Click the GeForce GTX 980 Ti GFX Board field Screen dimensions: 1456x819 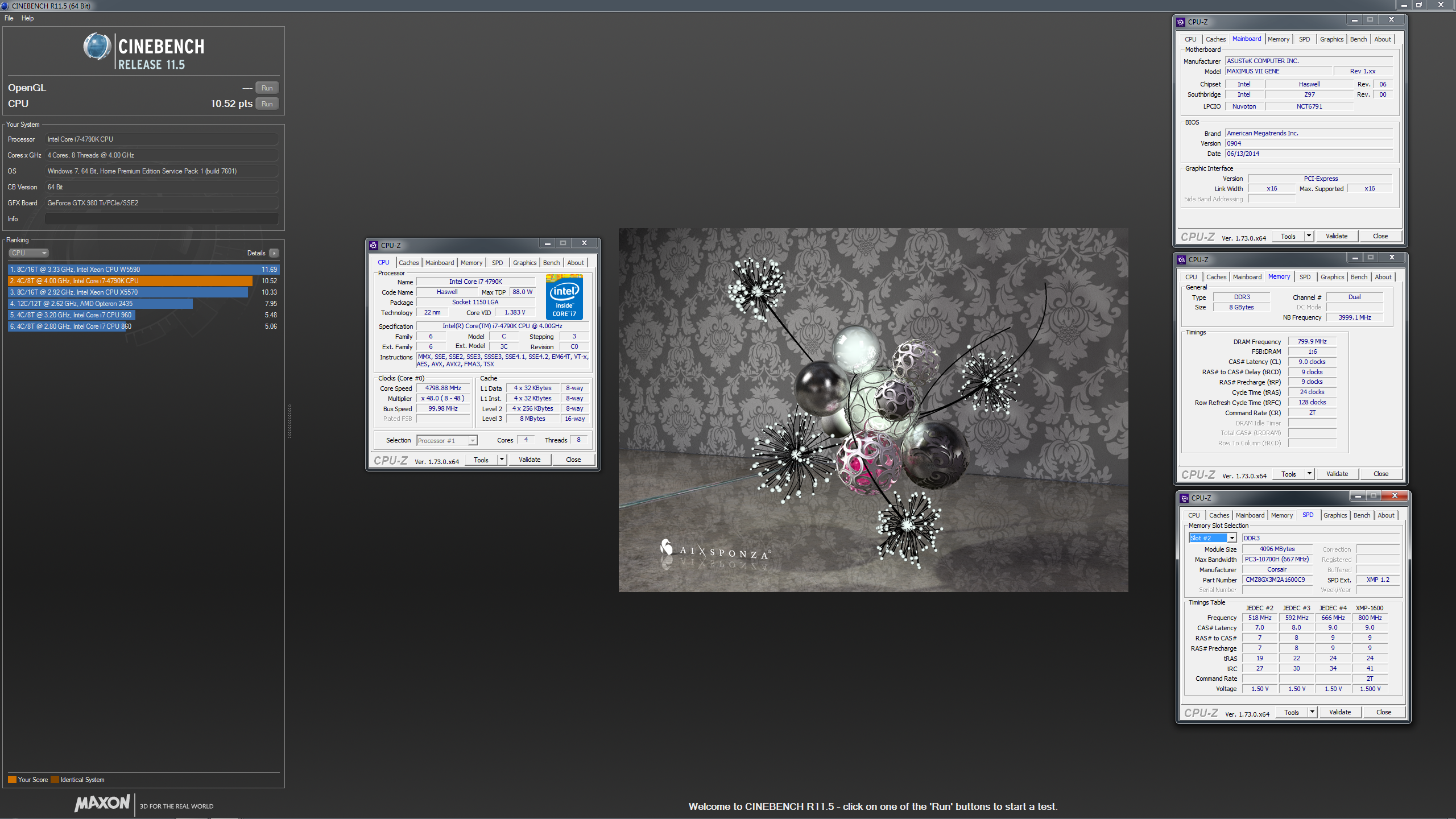pyautogui.click(x=162, y=203)
